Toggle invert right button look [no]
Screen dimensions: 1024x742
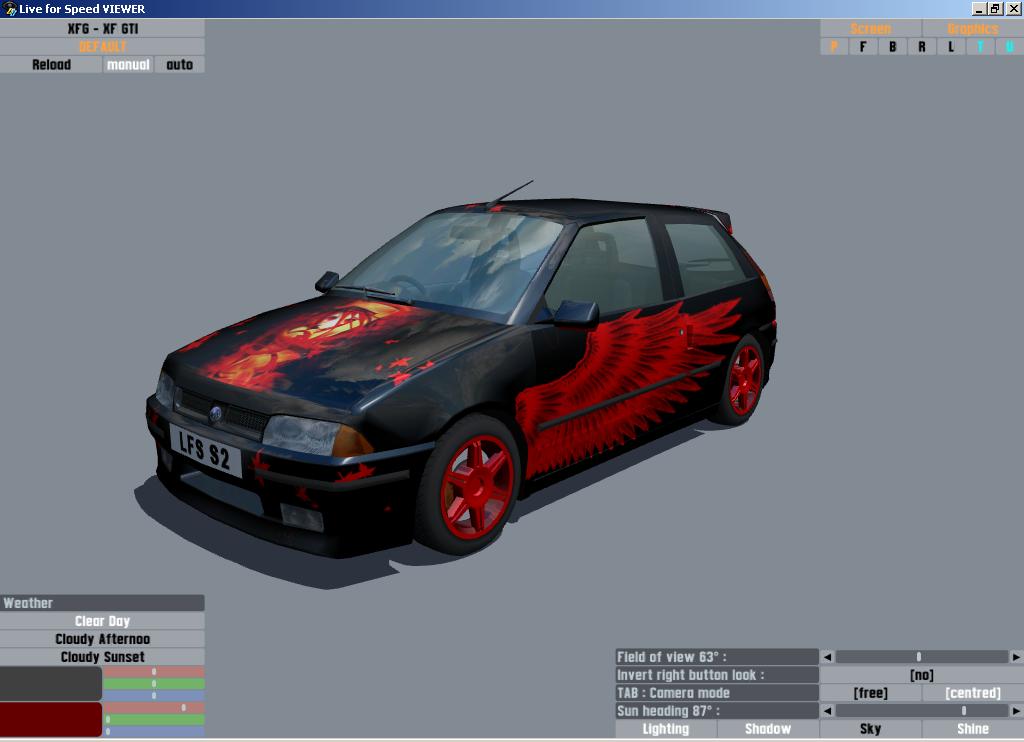coord(922,675)
